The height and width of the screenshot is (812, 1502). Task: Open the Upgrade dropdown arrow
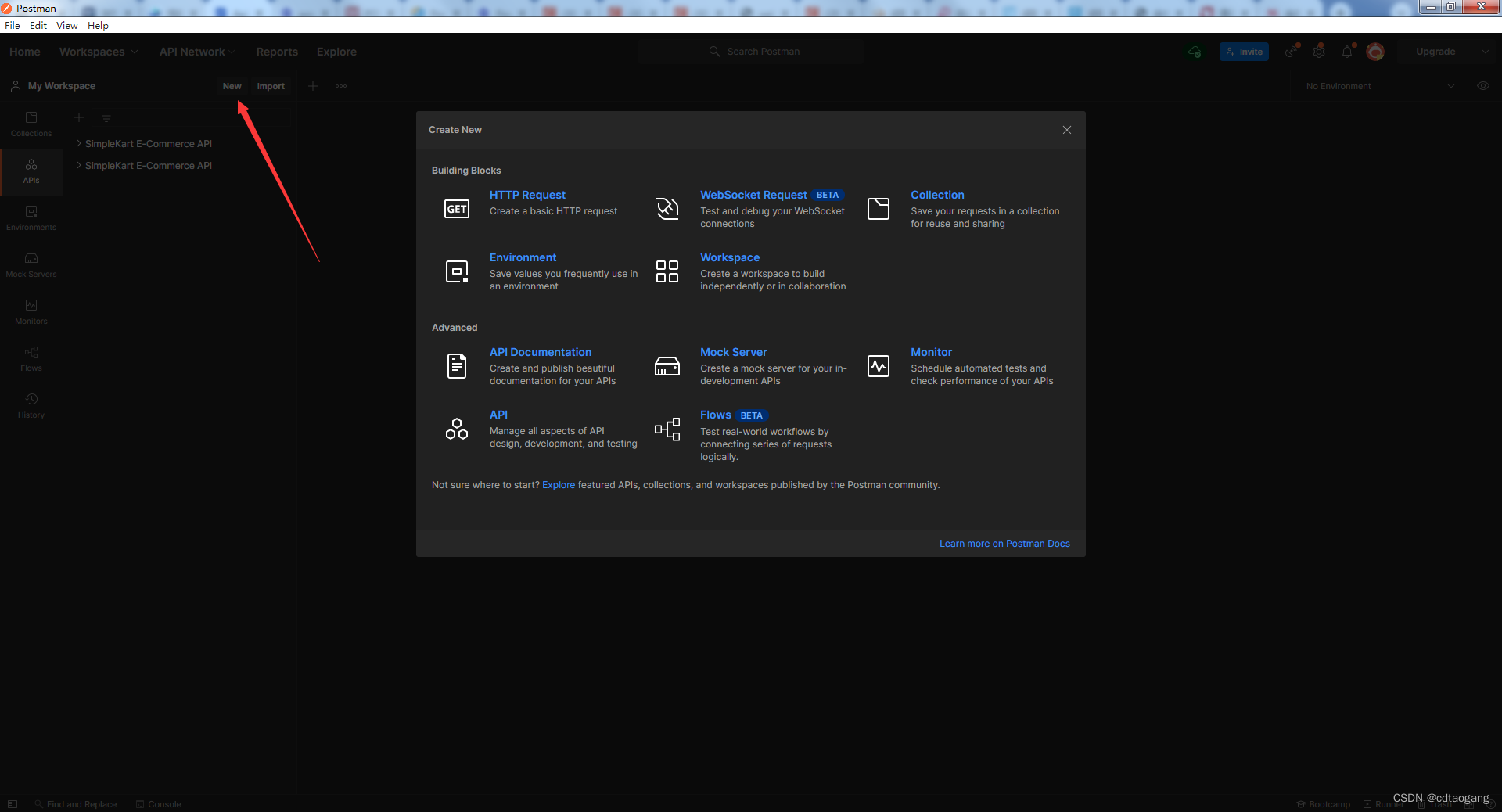click(x=1485, y=52)
